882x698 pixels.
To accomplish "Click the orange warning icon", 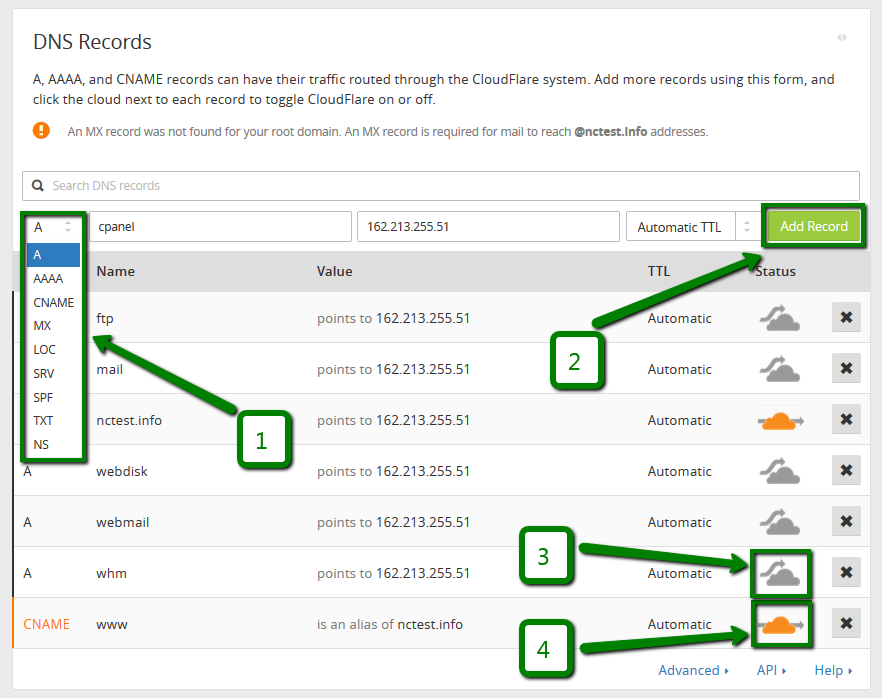I will point(41,130).
